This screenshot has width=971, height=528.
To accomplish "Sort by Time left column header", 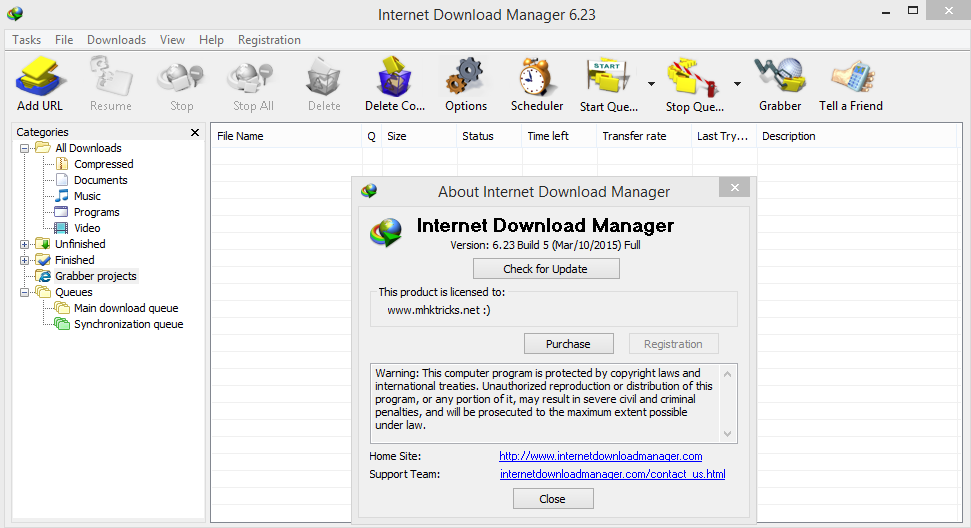I will click(559, 136).
